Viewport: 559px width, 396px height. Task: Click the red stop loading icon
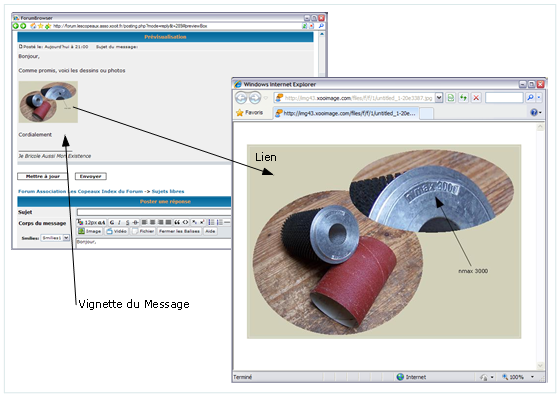point(476,97)
